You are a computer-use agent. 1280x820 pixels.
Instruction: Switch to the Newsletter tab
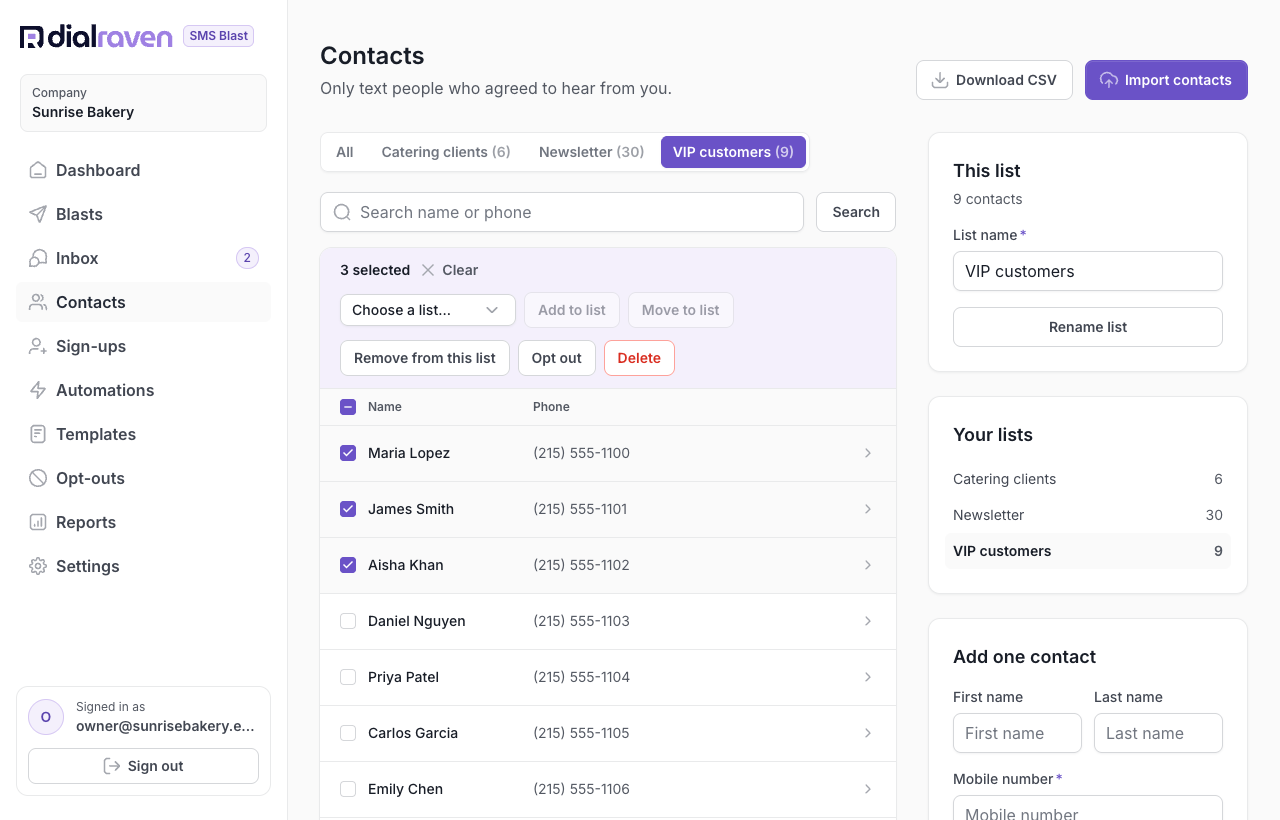click(591, 152)
